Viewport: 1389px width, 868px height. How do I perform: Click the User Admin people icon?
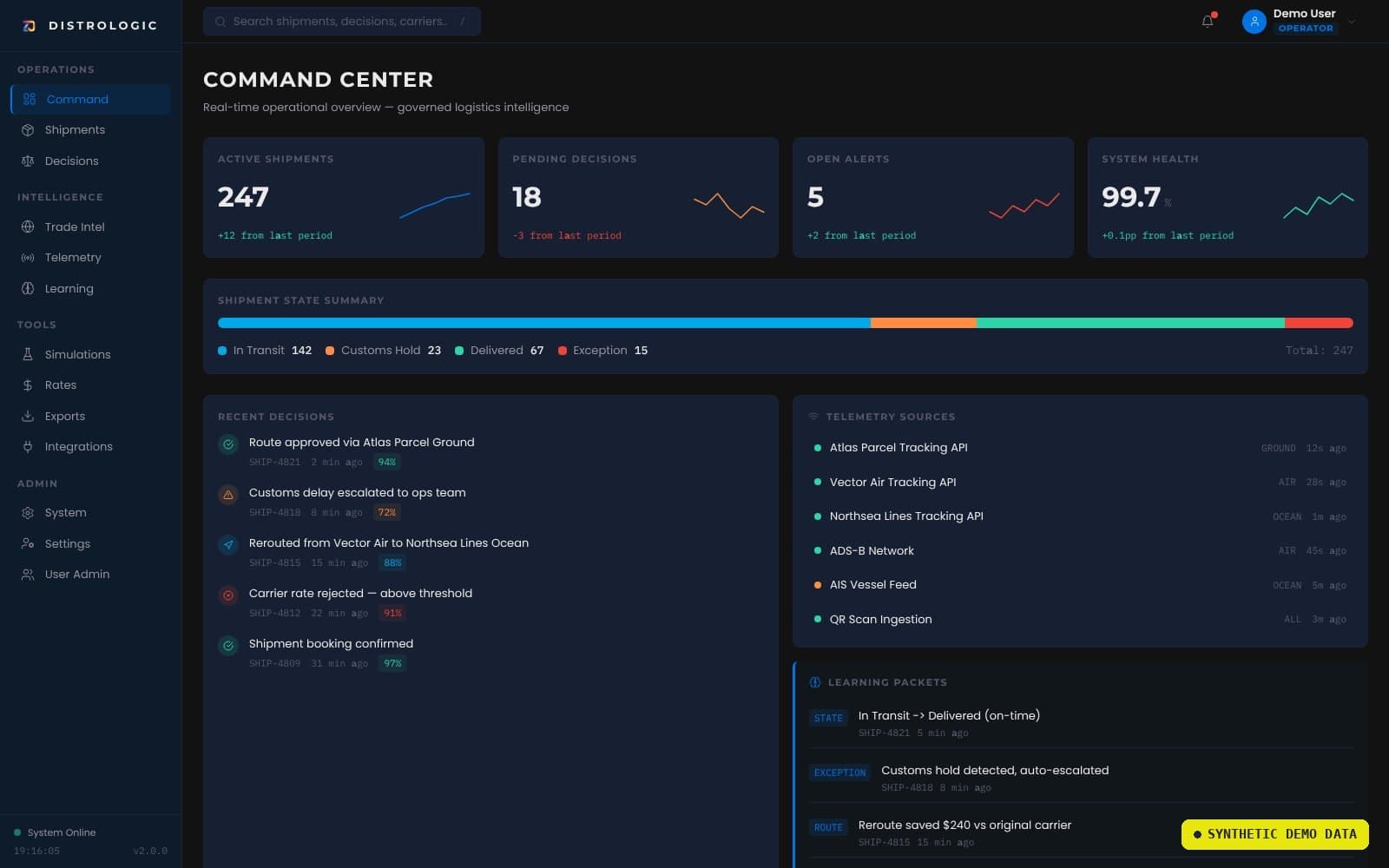(x=28, y=574)
